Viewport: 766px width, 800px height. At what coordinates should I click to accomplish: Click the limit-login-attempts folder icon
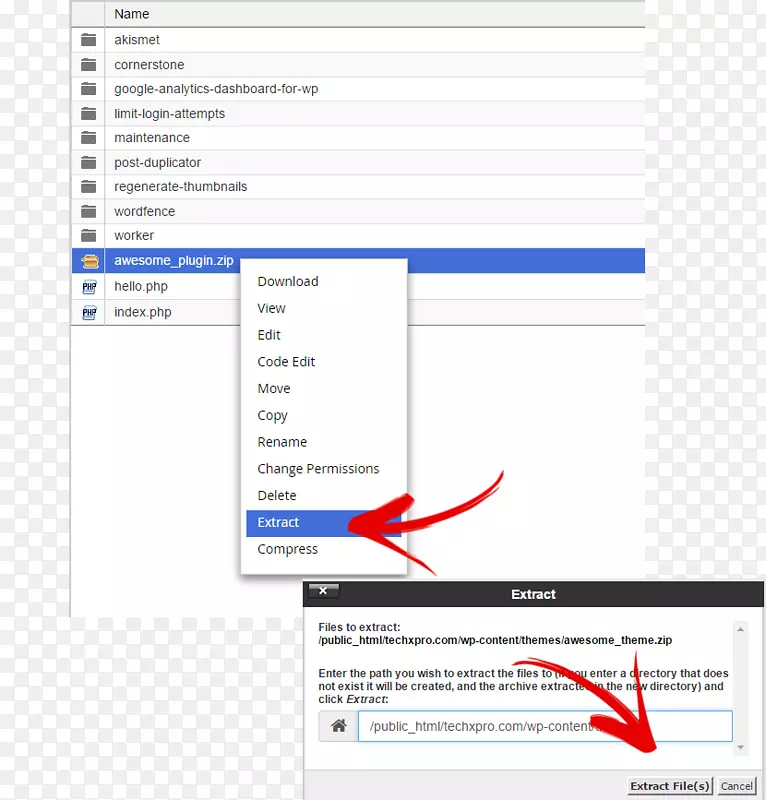(x=88, y=113)
